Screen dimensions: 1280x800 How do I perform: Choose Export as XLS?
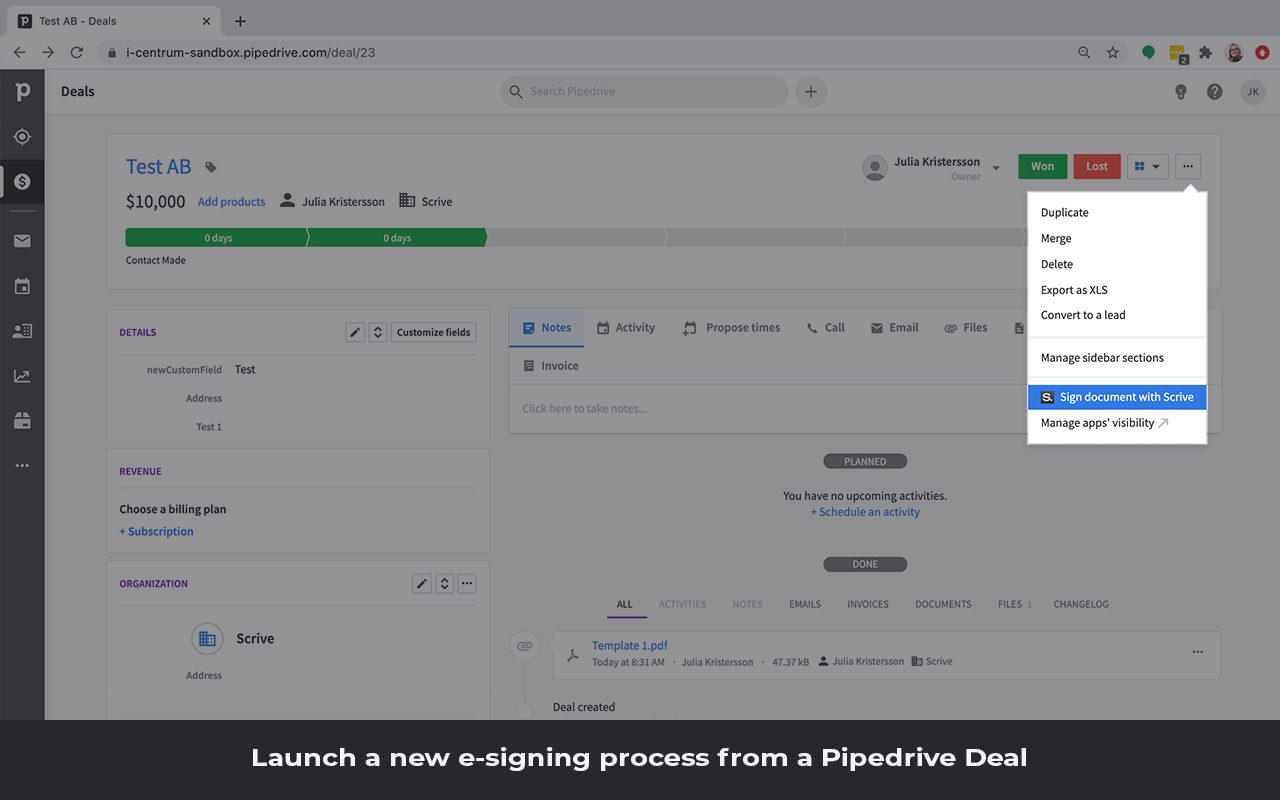click(x=1117, y=290)
